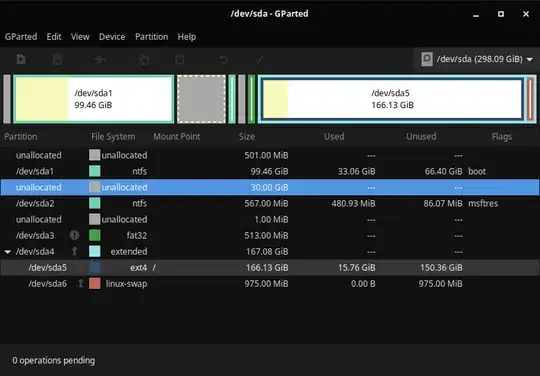Select the 30.00 GiB unallocated row
The image size is (540, 376).
coord(270,187)
